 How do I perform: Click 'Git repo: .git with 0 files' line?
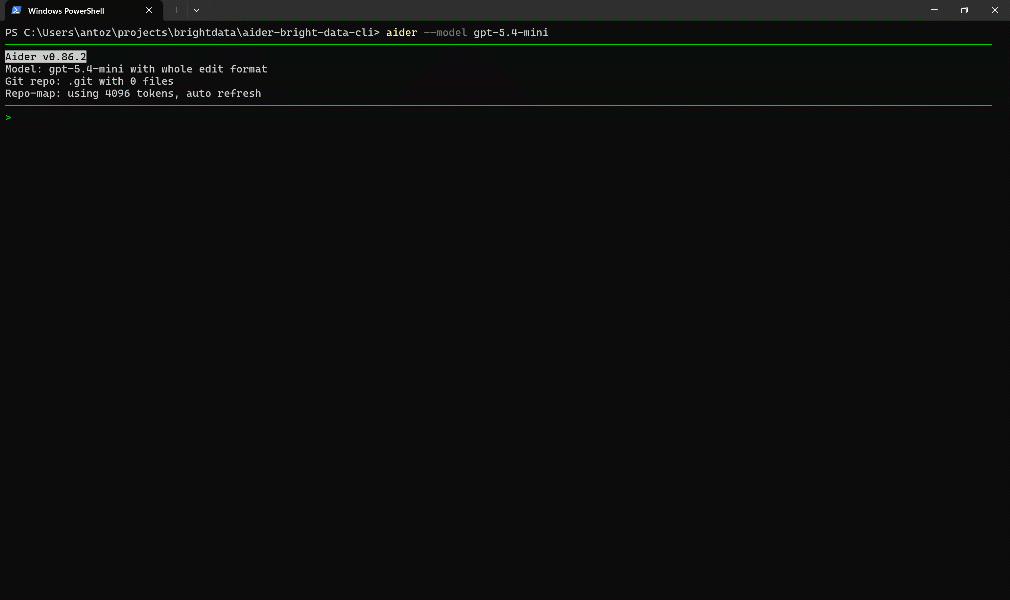click(90, 81)
